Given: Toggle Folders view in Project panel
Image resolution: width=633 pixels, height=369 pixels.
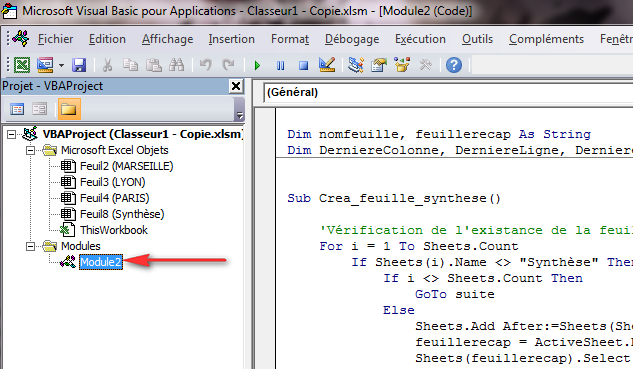Looking at the screenshot, I should [69, 109].
